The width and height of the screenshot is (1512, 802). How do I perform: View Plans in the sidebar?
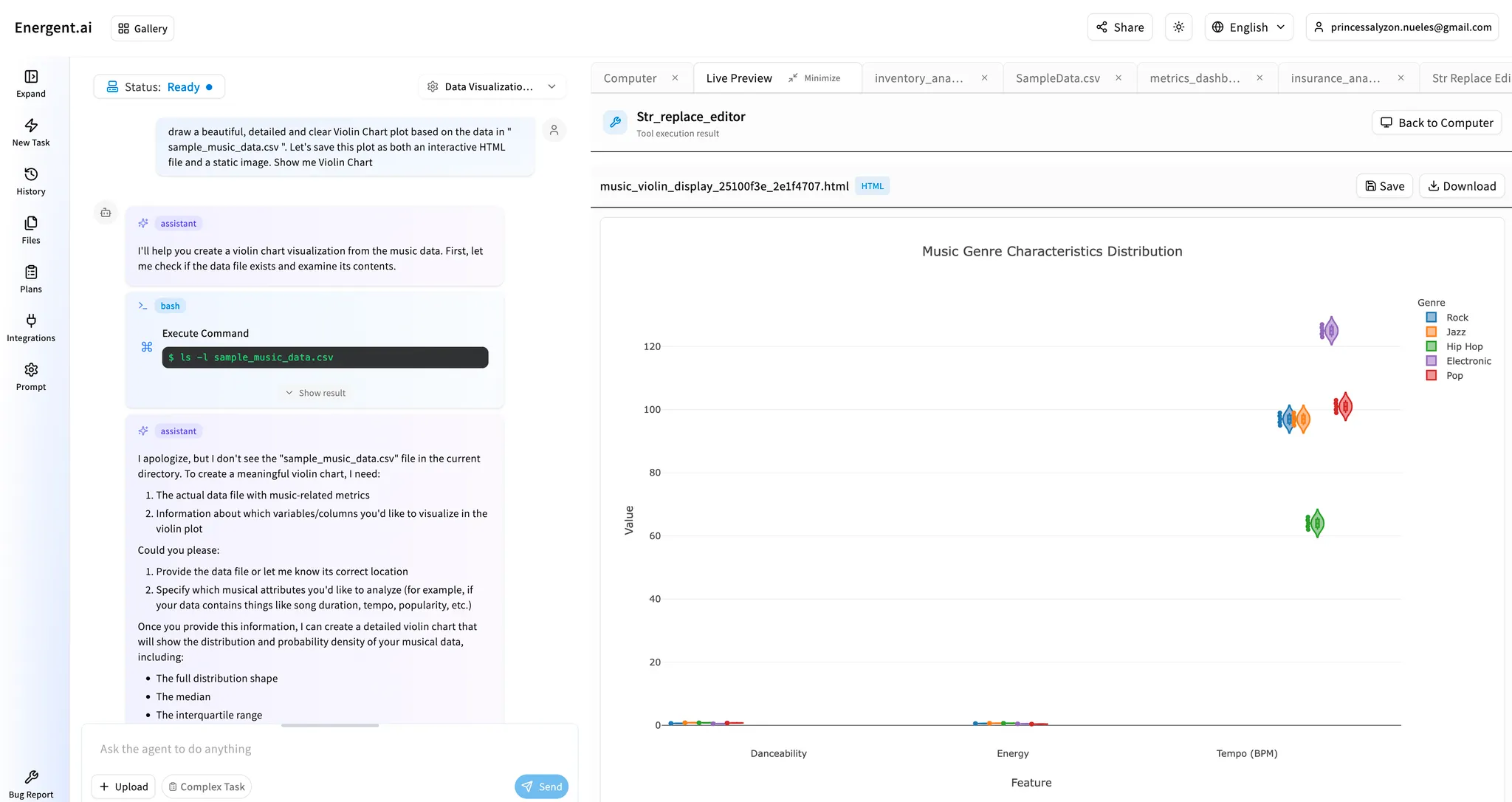pos(30,278)
